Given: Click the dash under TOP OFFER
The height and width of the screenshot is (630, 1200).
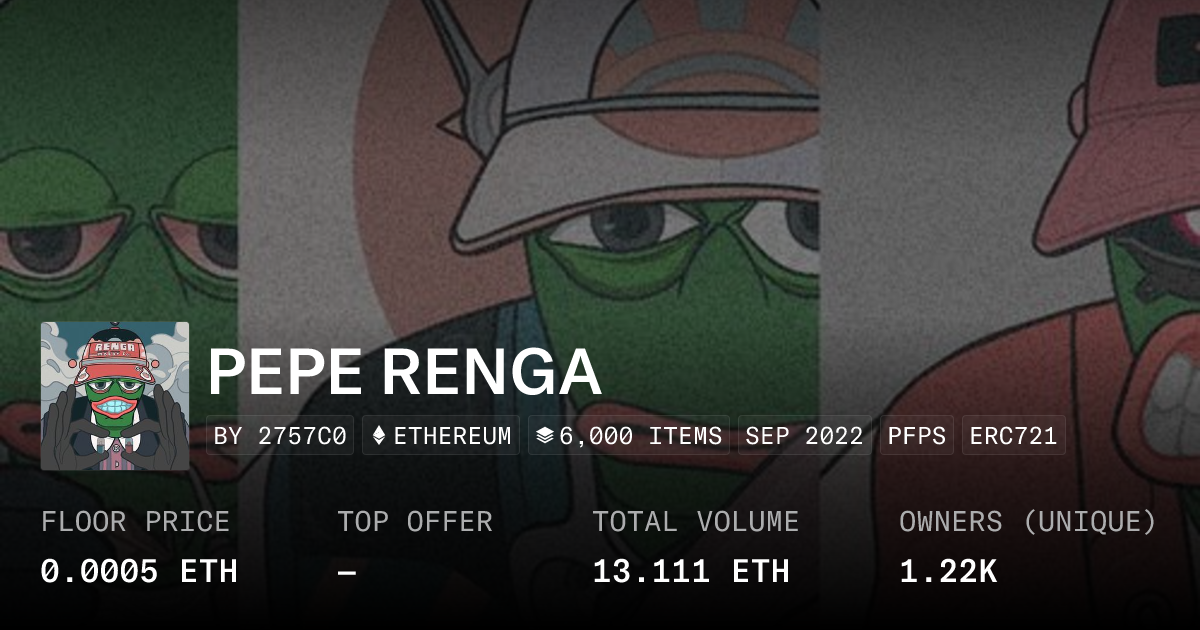Looking at the screenshot, I should 347,572.
